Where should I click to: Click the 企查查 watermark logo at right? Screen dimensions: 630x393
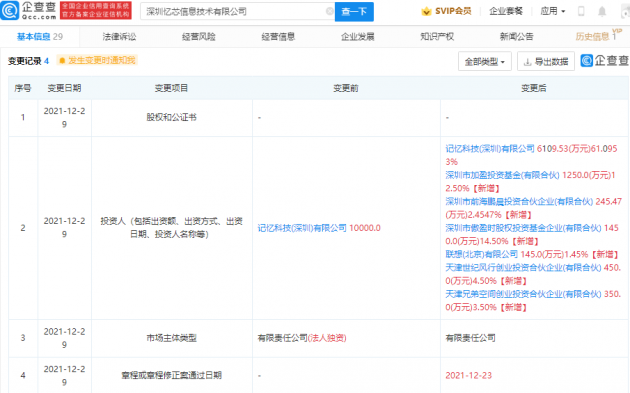(x=605, y=61)
